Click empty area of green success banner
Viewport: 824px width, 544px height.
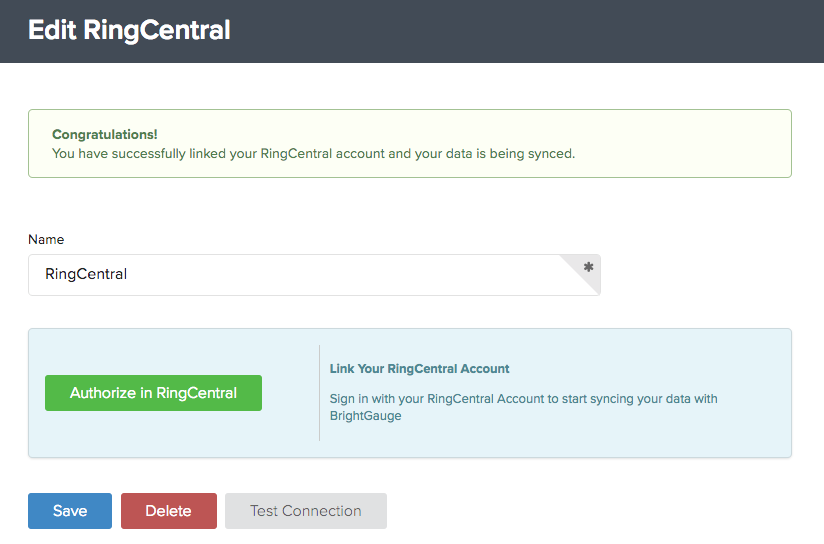[x=683, y=143]
